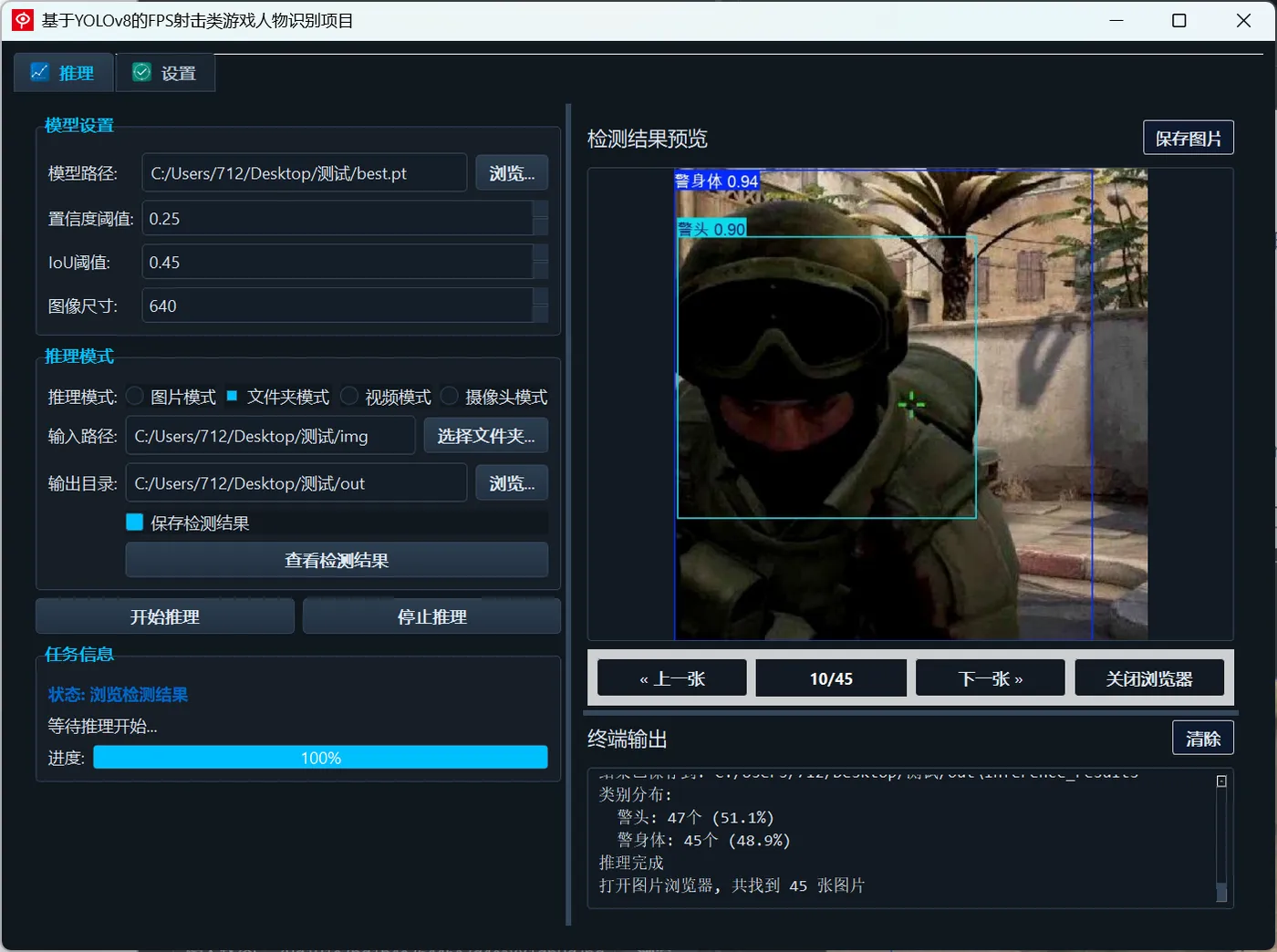Click the detection result preview image
1277x952 pixels.
(910, 404)
